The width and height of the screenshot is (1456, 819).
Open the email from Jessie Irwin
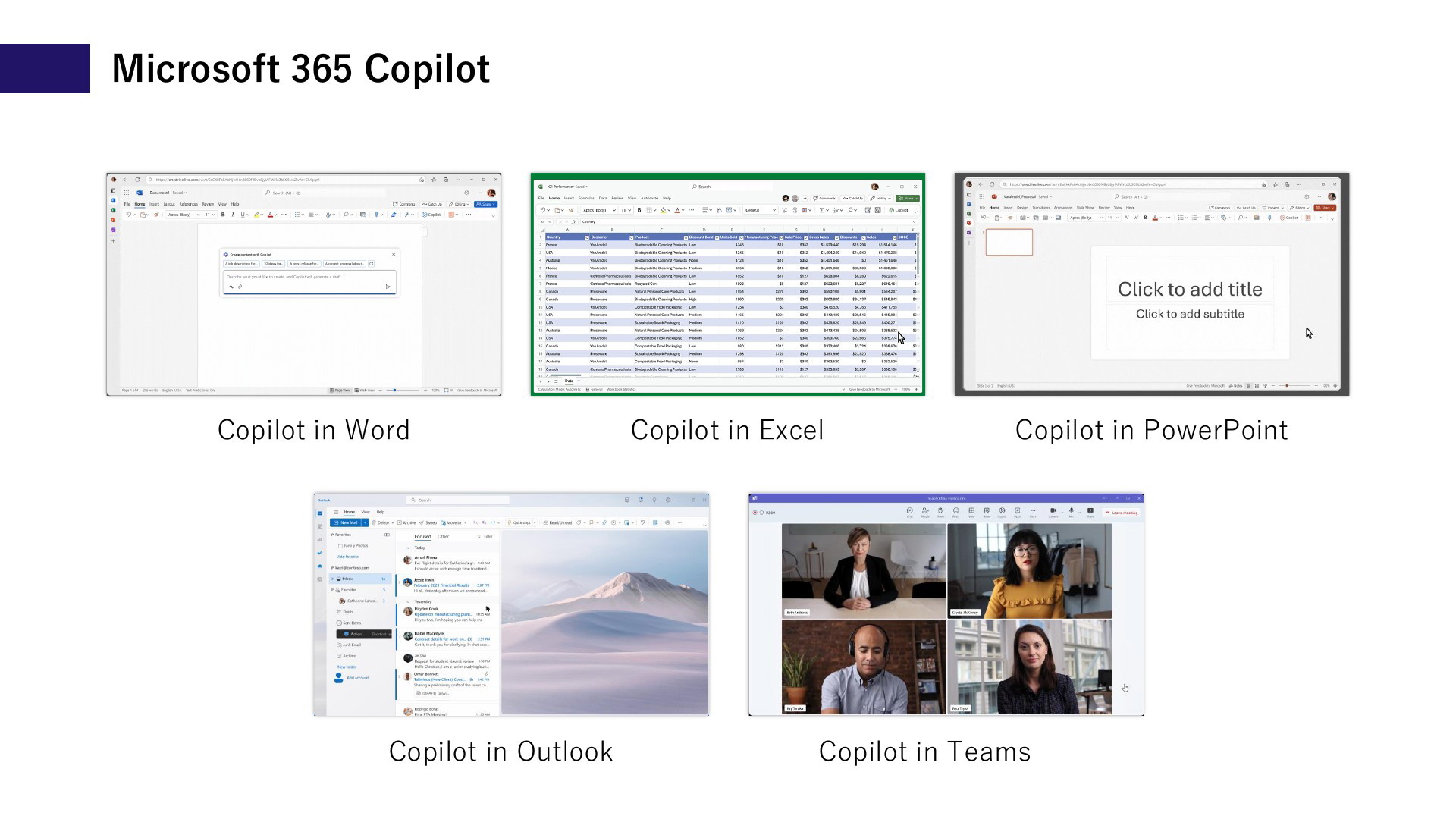tap(447, 585)
